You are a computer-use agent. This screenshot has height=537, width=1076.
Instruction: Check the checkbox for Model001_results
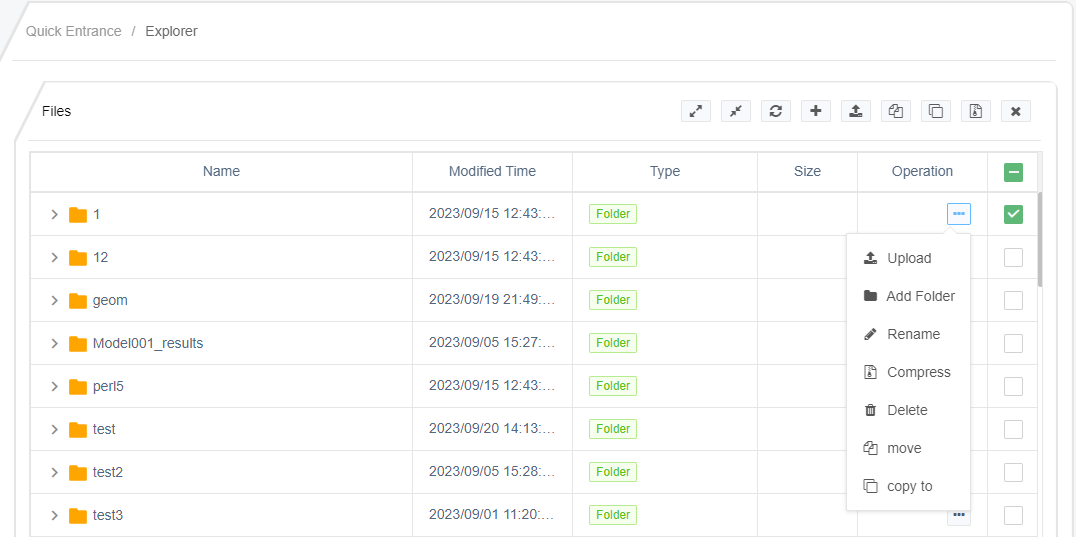pos(1013,344)
